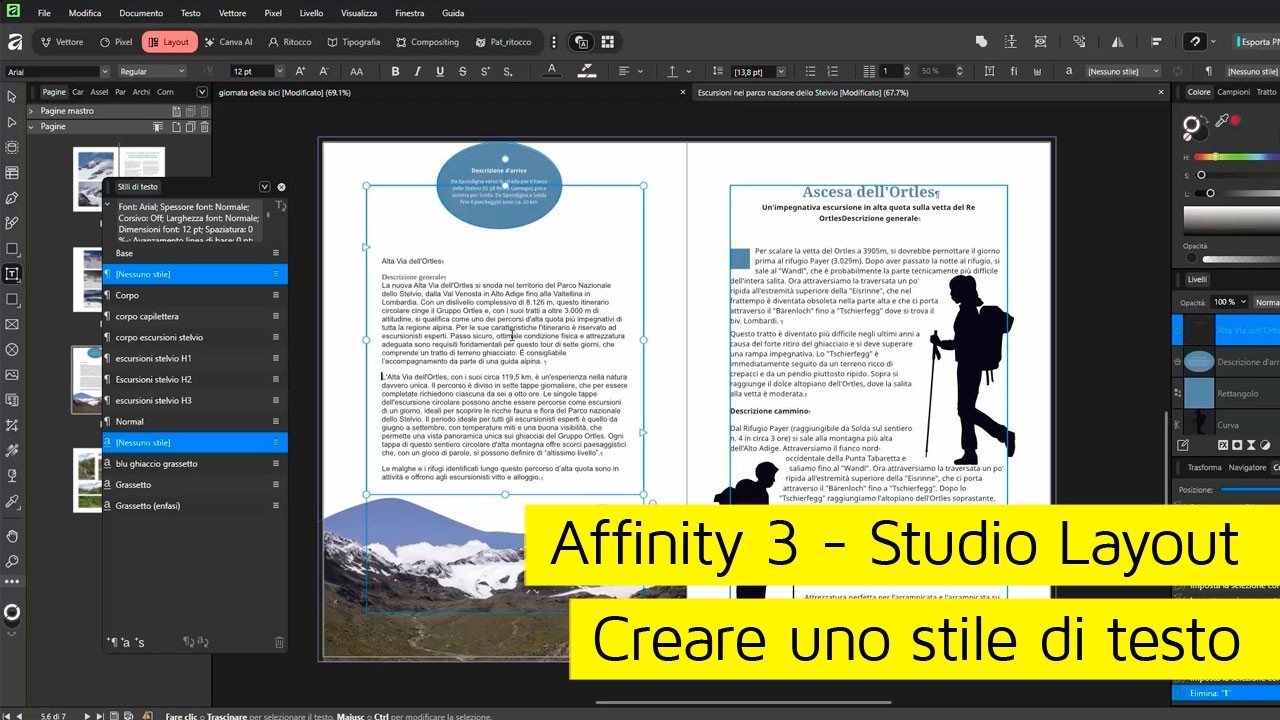Switch to giornata della bici document tab

pos(284,92)
